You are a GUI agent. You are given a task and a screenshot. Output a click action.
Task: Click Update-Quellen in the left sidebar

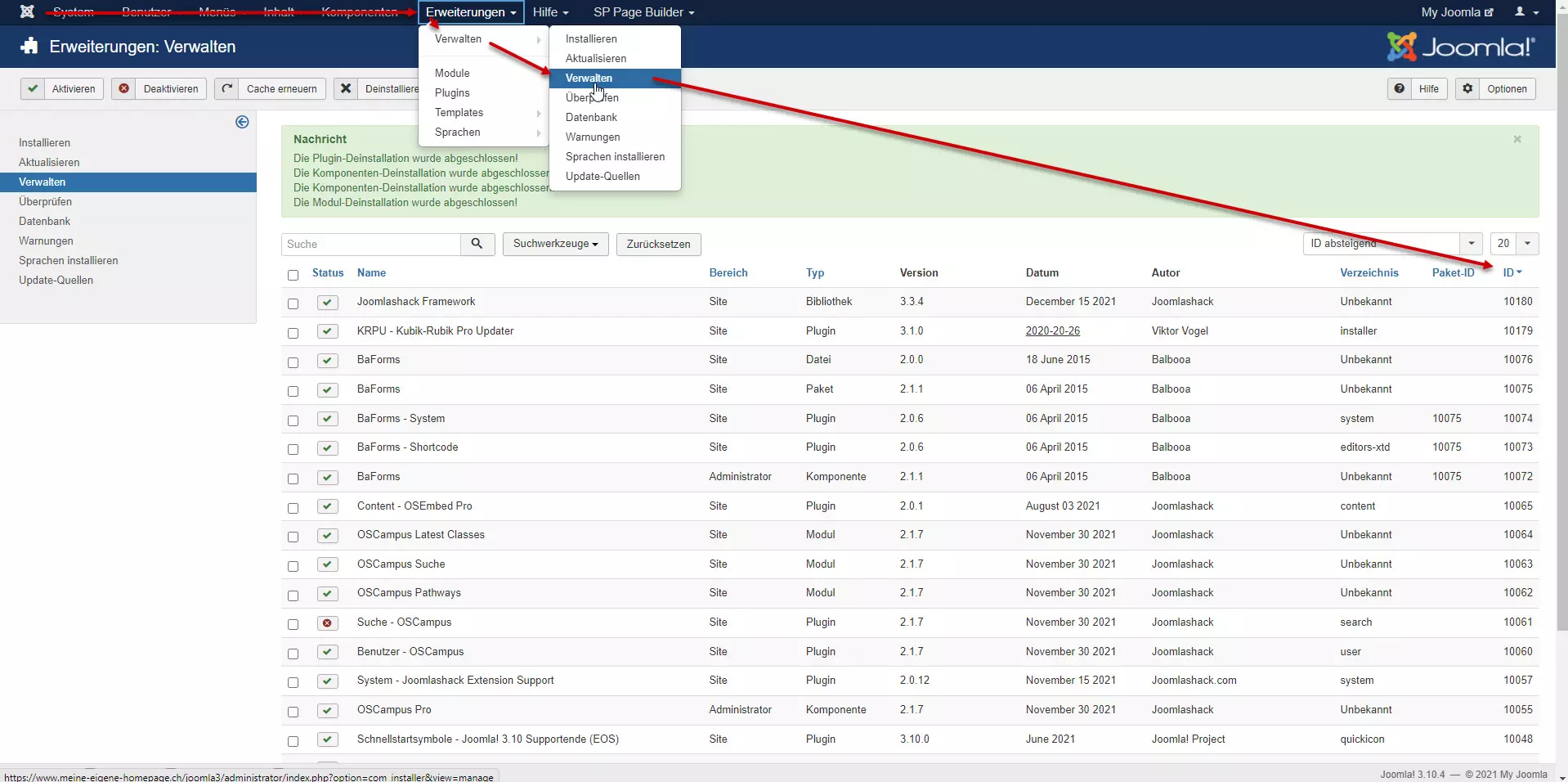click(56, 280)
